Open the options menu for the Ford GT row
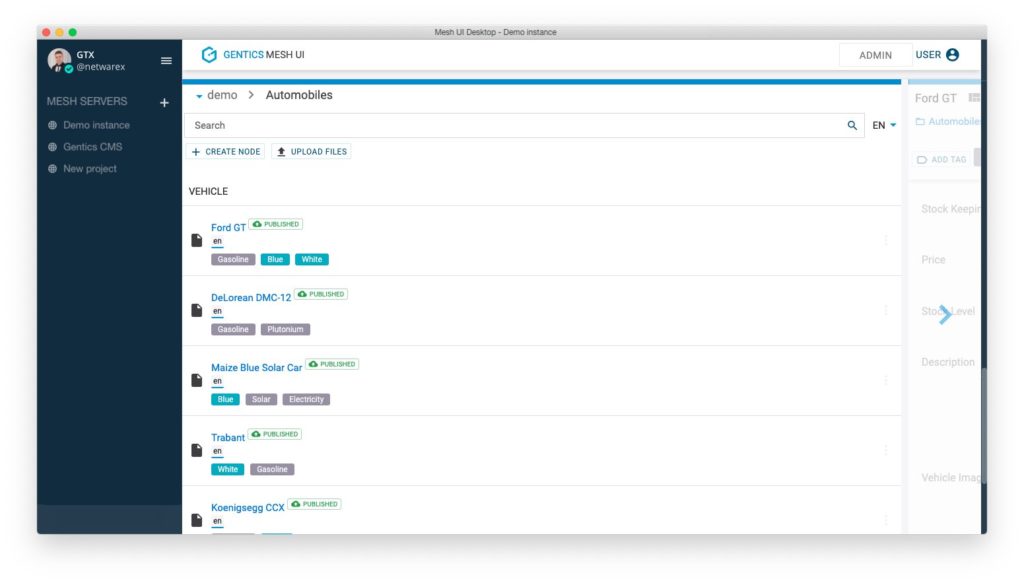The height and width of the screenshot is (583, 1024). pyautogui.click(x=886, y=240)
